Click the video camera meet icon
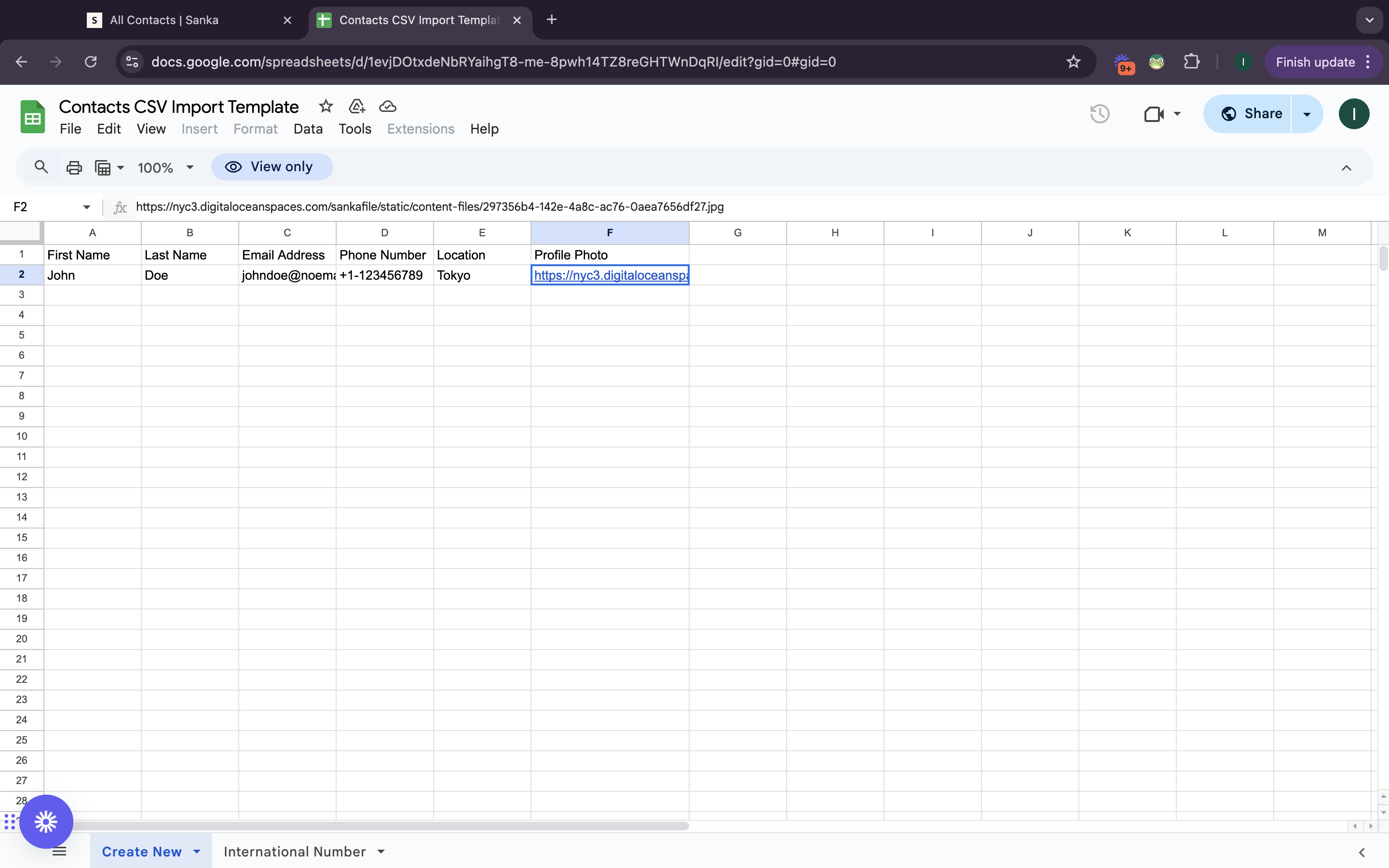This screenshot has width=1389, height=868. coord(1154,114)
